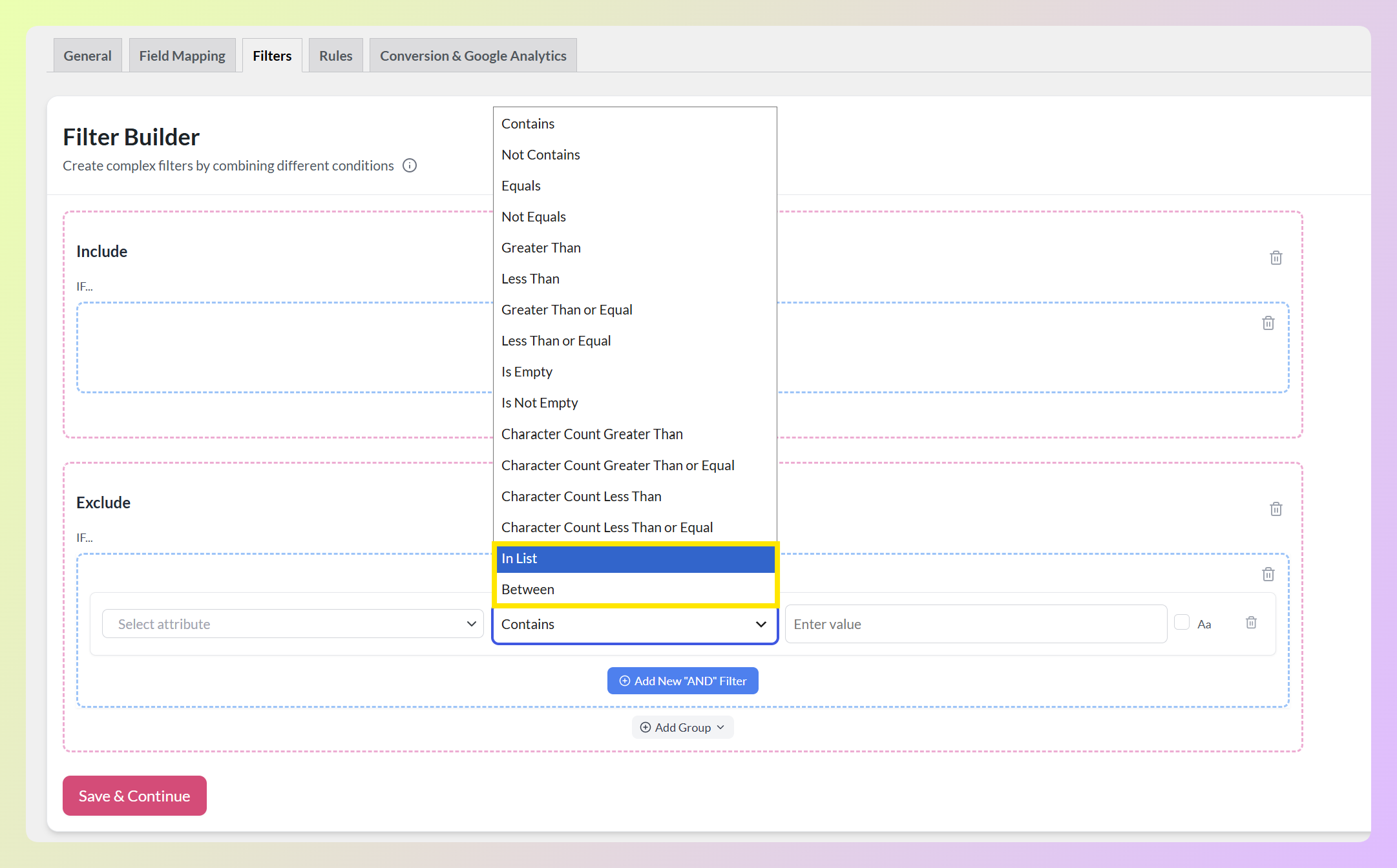Click the Save & Continue button

(134, 796)
